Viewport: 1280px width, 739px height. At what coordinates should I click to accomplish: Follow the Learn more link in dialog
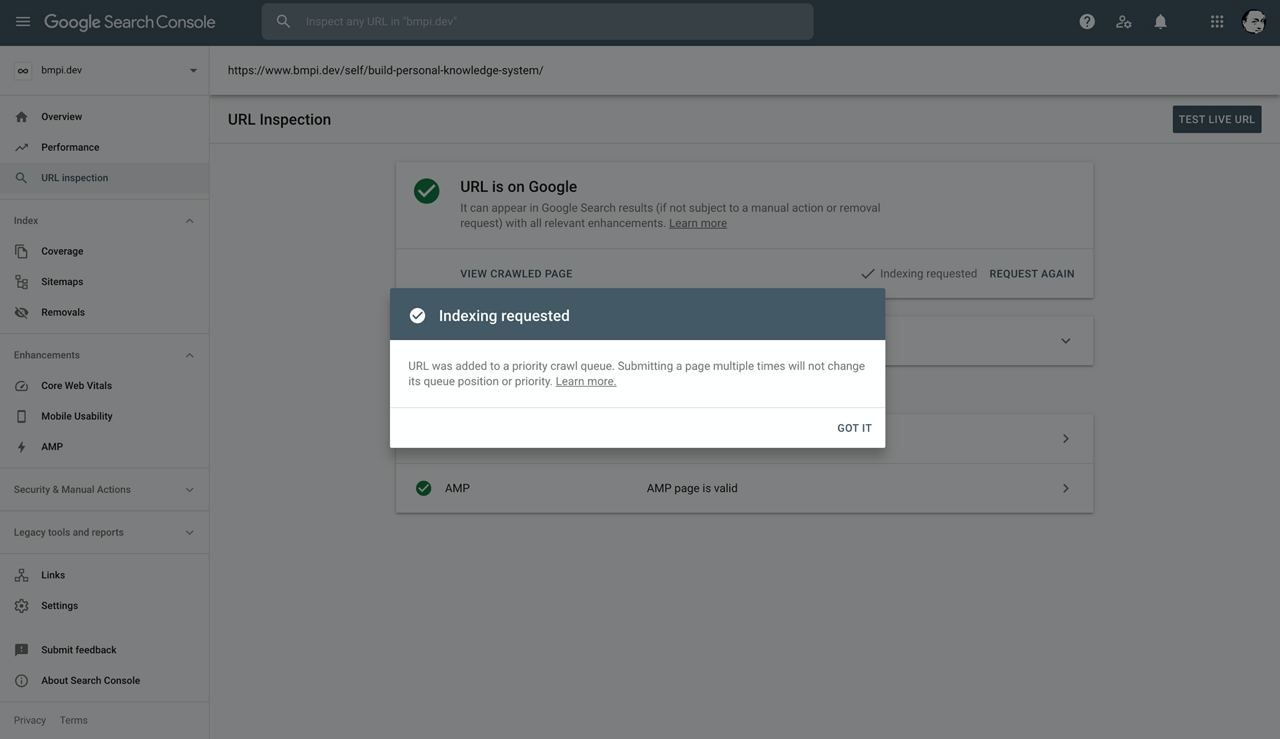point(585,382)
